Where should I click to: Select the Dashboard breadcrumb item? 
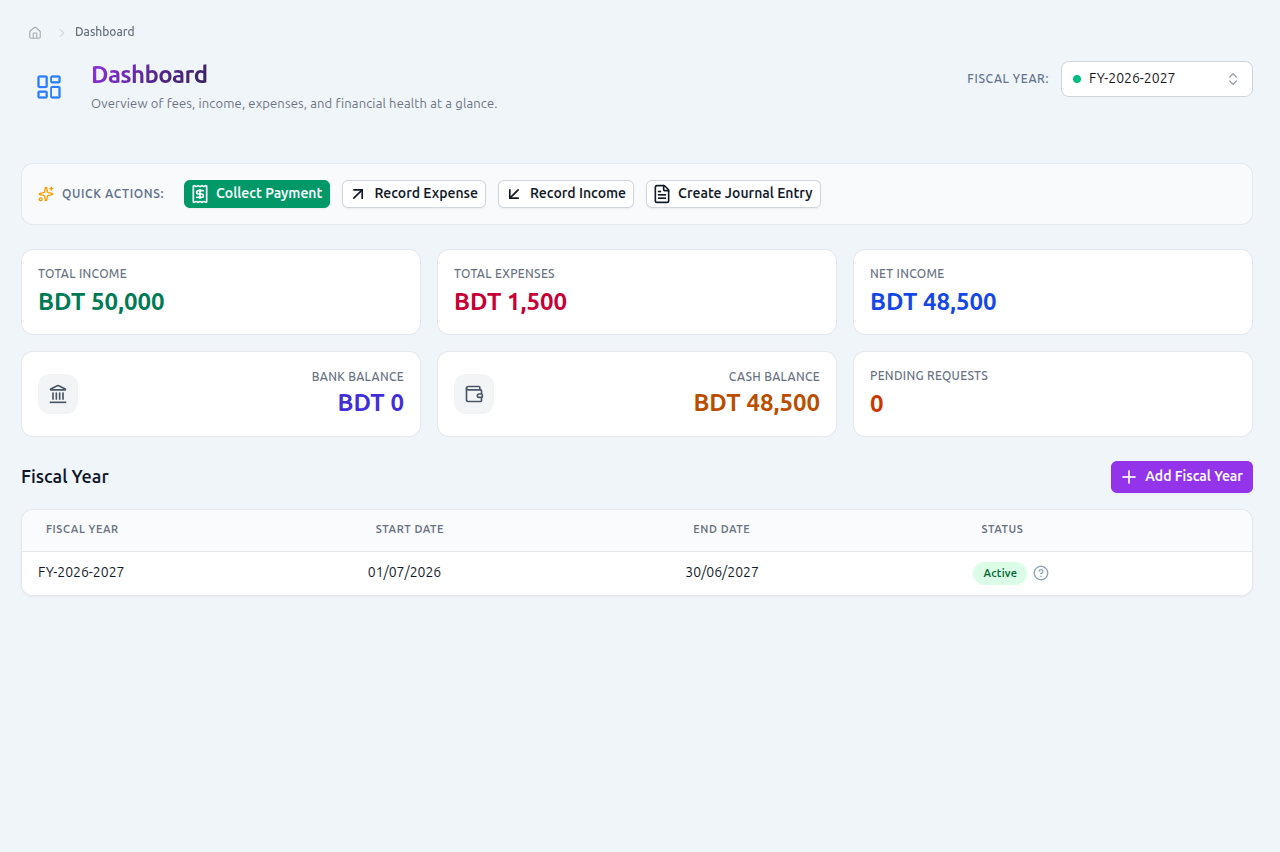point(104,32)
